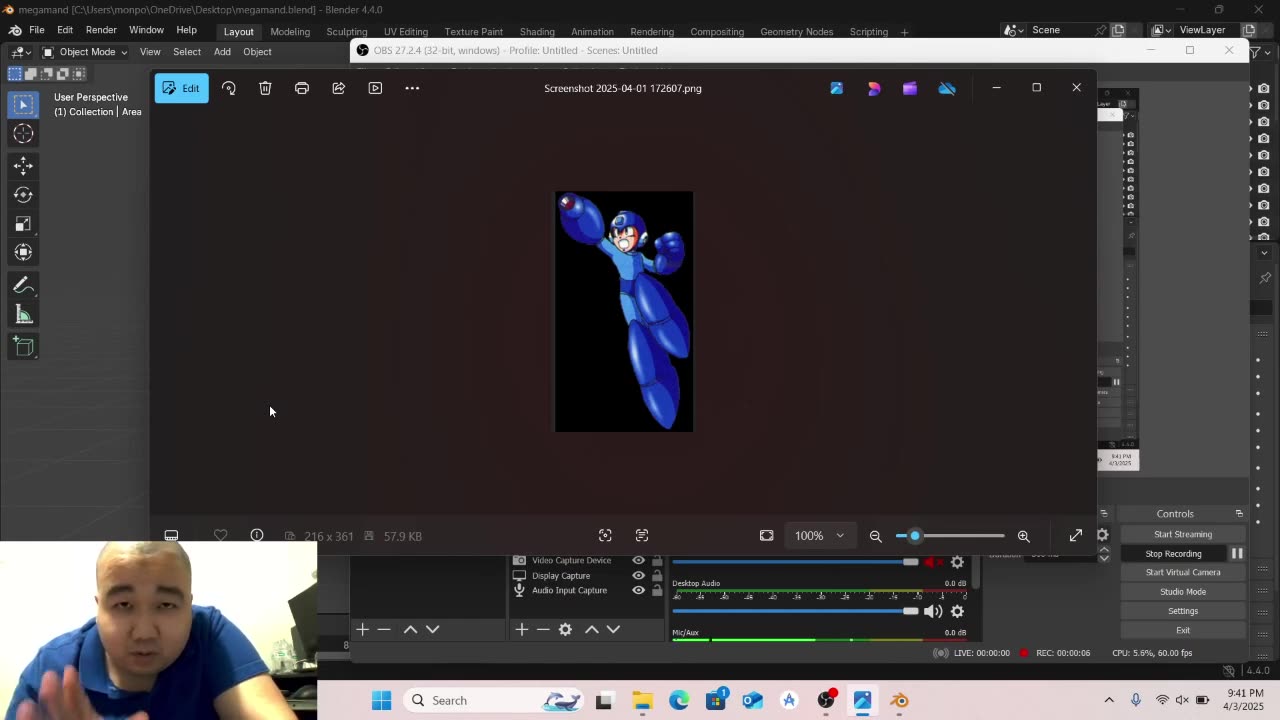Open source properties gear in OBS Sources
This screenshot has width=1280, height=720.
[565, 629]
